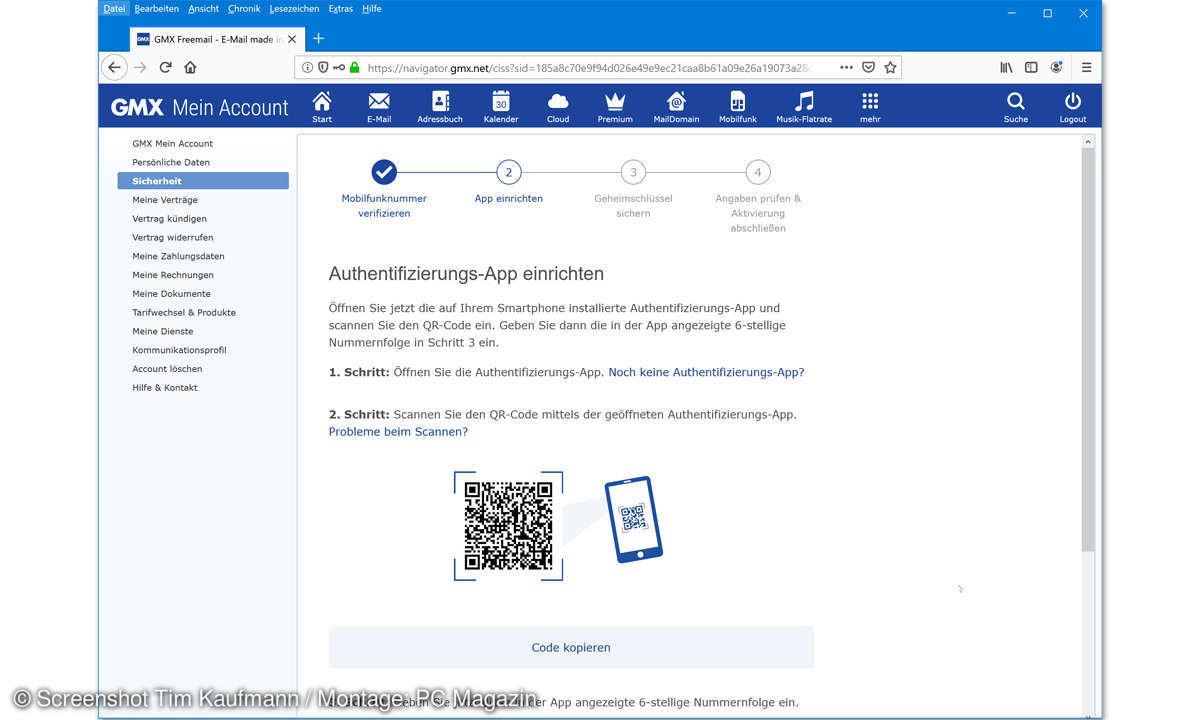Select Hilfe & Kontakt in sidebar
The width and height of the screenshot is (1200, 720).
pos(165,387)
